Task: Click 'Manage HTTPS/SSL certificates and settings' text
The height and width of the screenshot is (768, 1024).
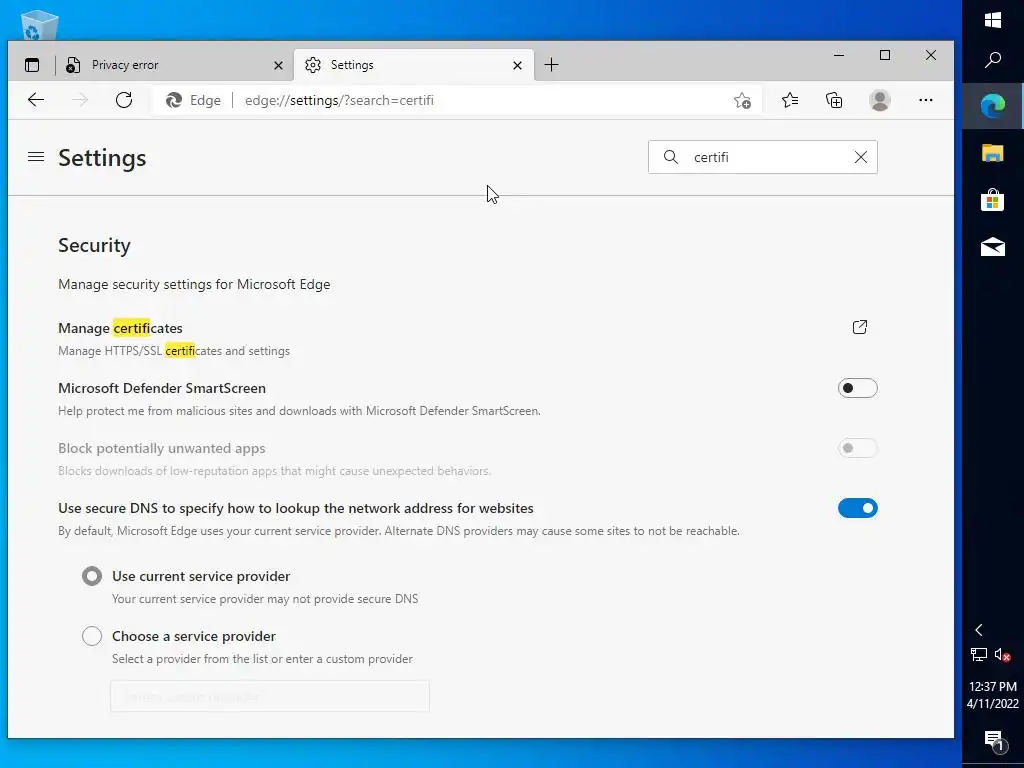Action: 174,351
